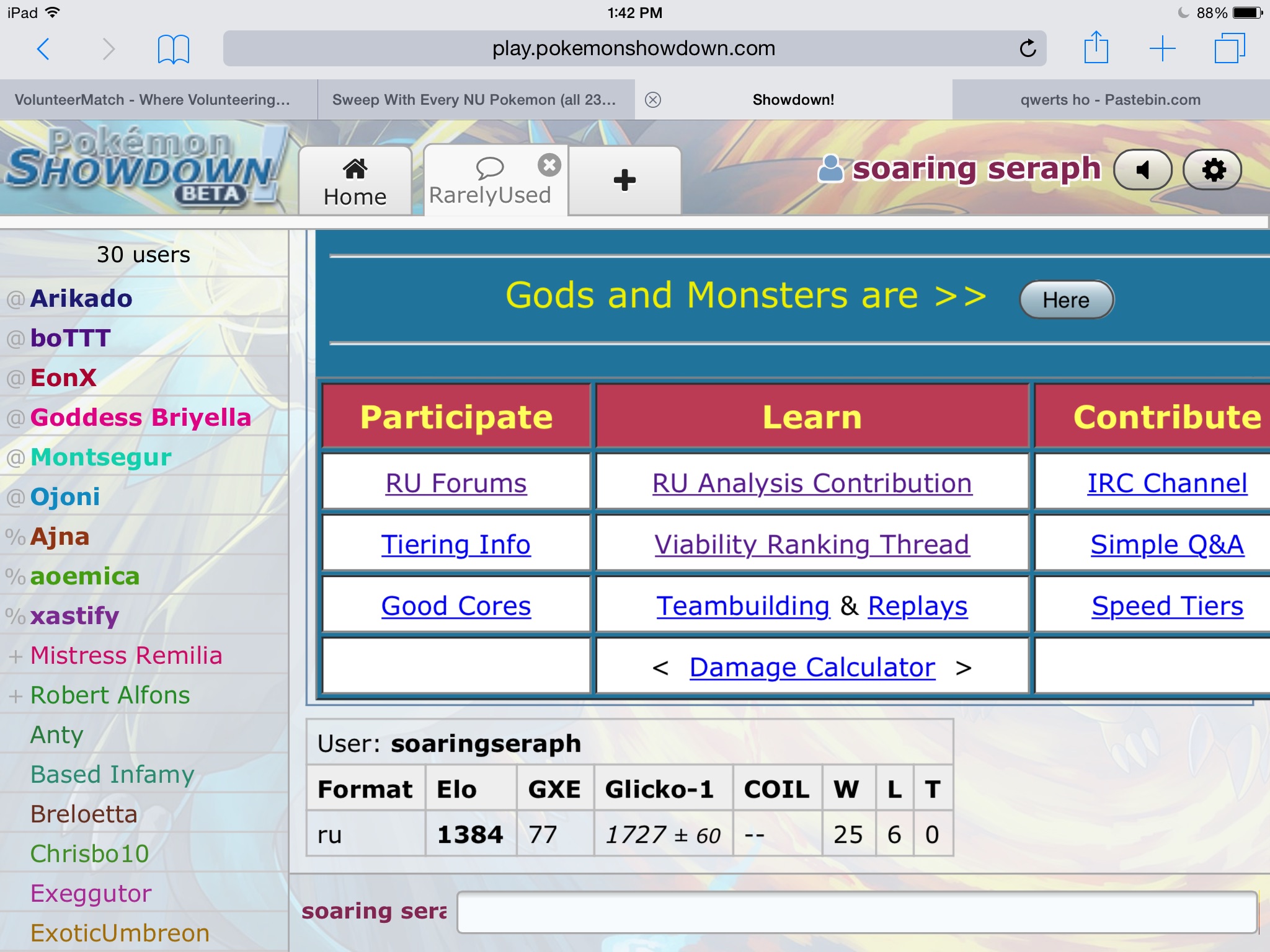Select user Based Infamy
1270x952 pixels.
pyautogui.click(x=144, y=774)
